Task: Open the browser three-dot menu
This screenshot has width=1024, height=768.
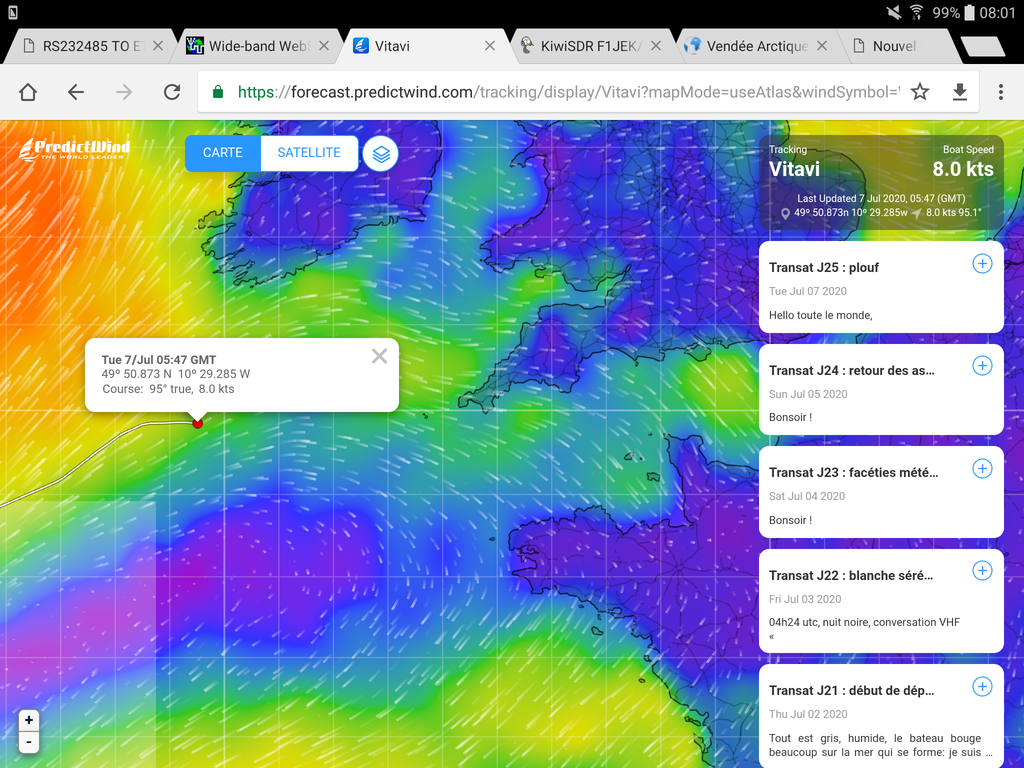Action: point(1000,92)
